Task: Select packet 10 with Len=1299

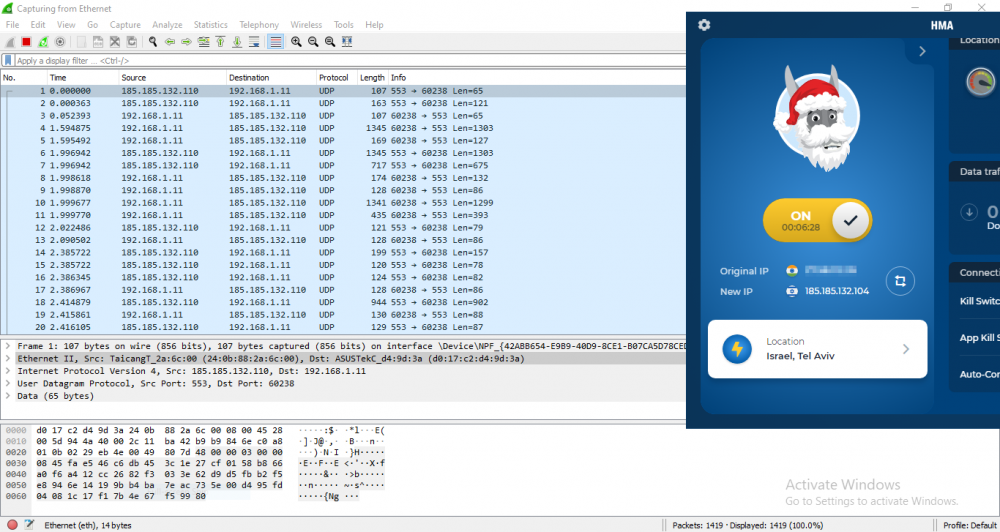Action: click(x=343, y=202)
